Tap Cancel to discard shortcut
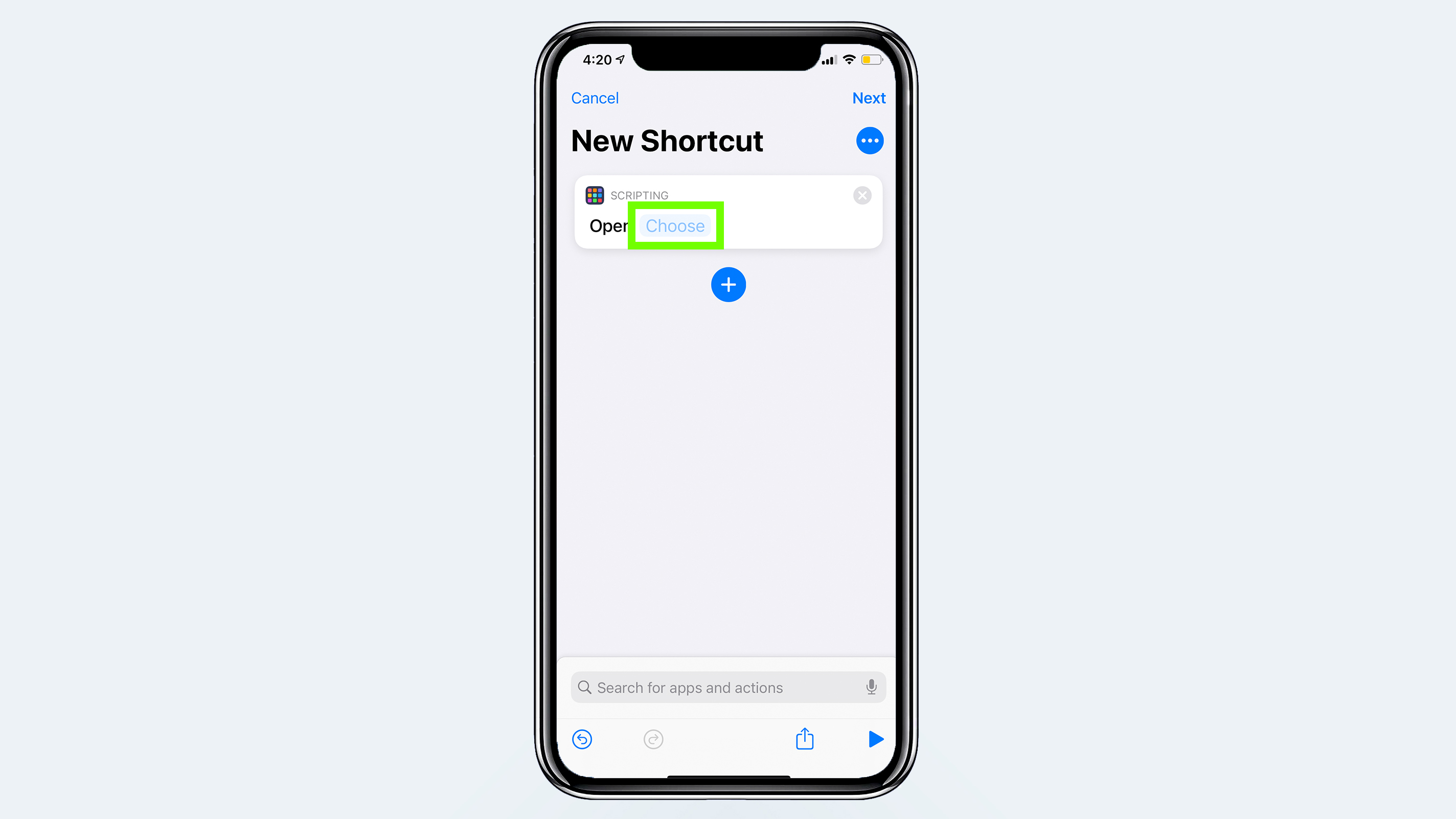The width and height of the screenshot is (1456, 819). point(595,98)
